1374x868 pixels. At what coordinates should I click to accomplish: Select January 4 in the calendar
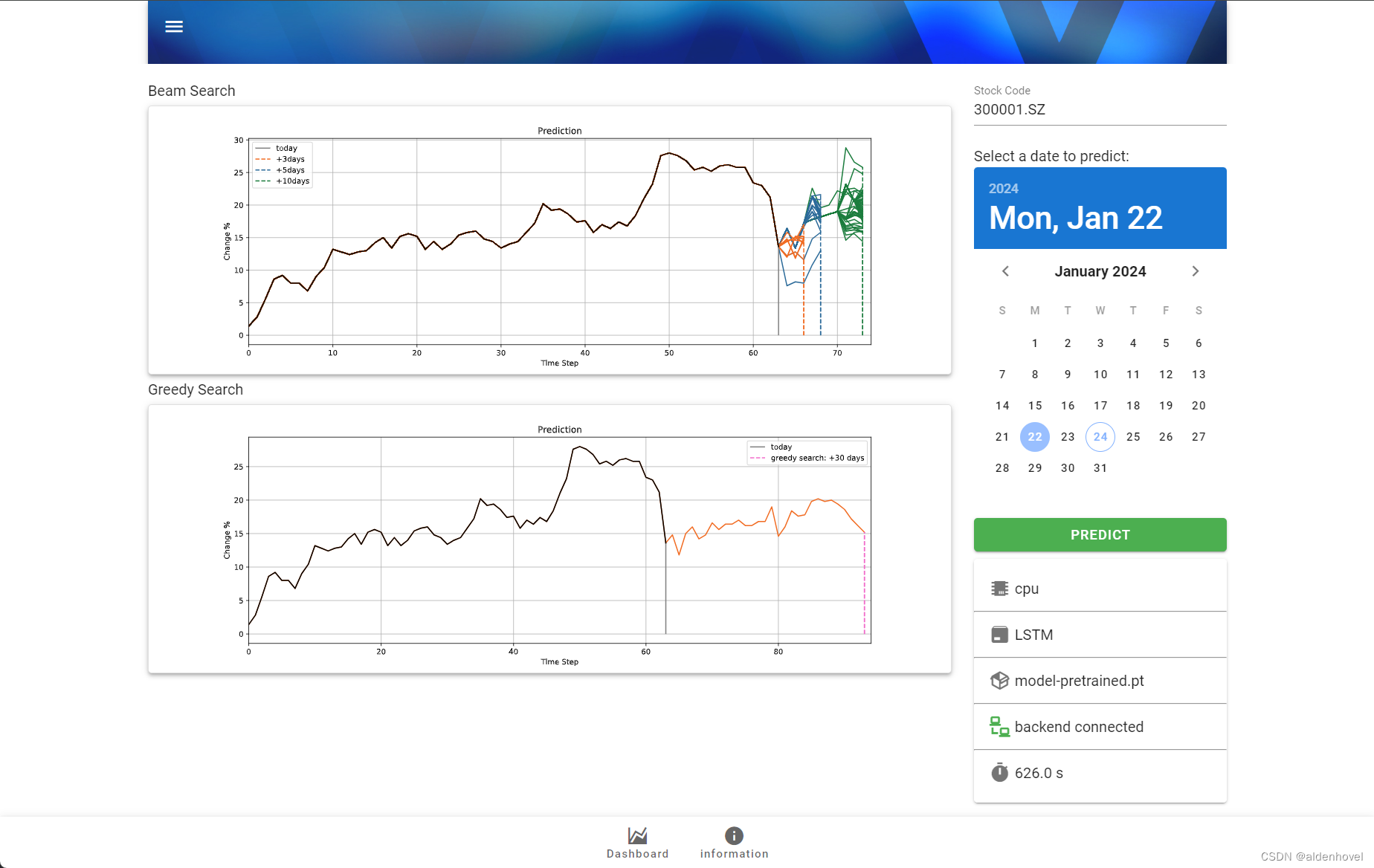point(1132,343)
